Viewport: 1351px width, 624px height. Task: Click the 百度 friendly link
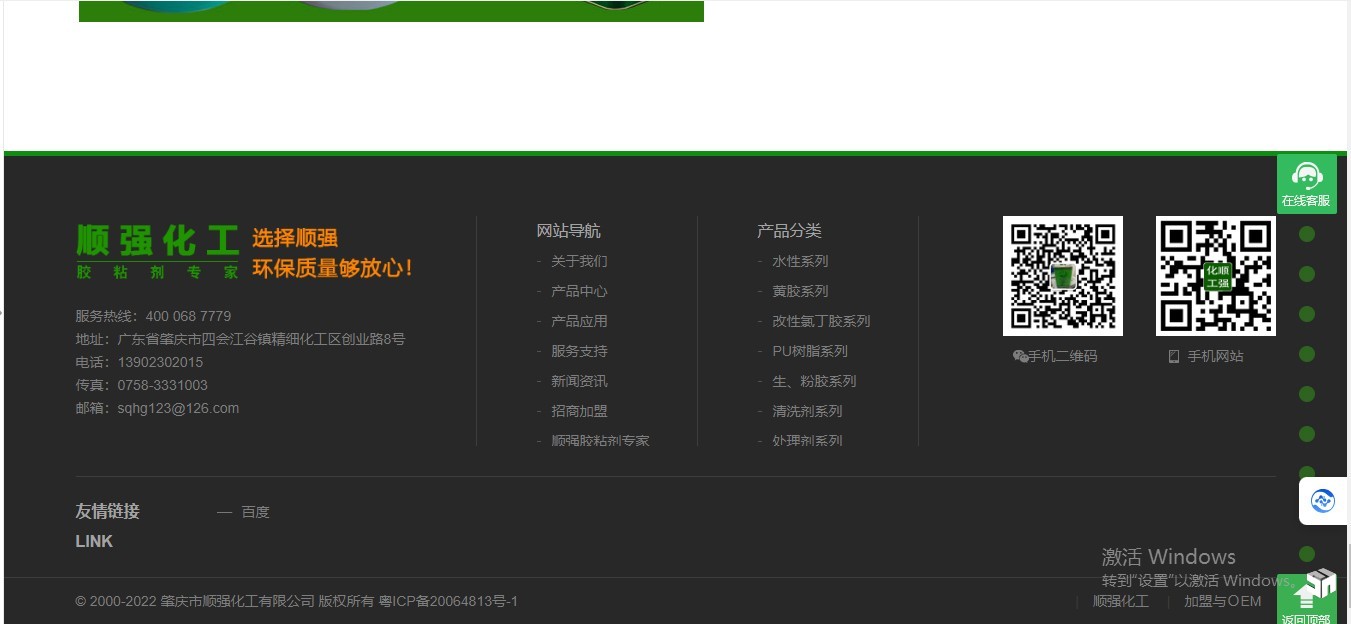pyautogui.click(x=255, y=512)
